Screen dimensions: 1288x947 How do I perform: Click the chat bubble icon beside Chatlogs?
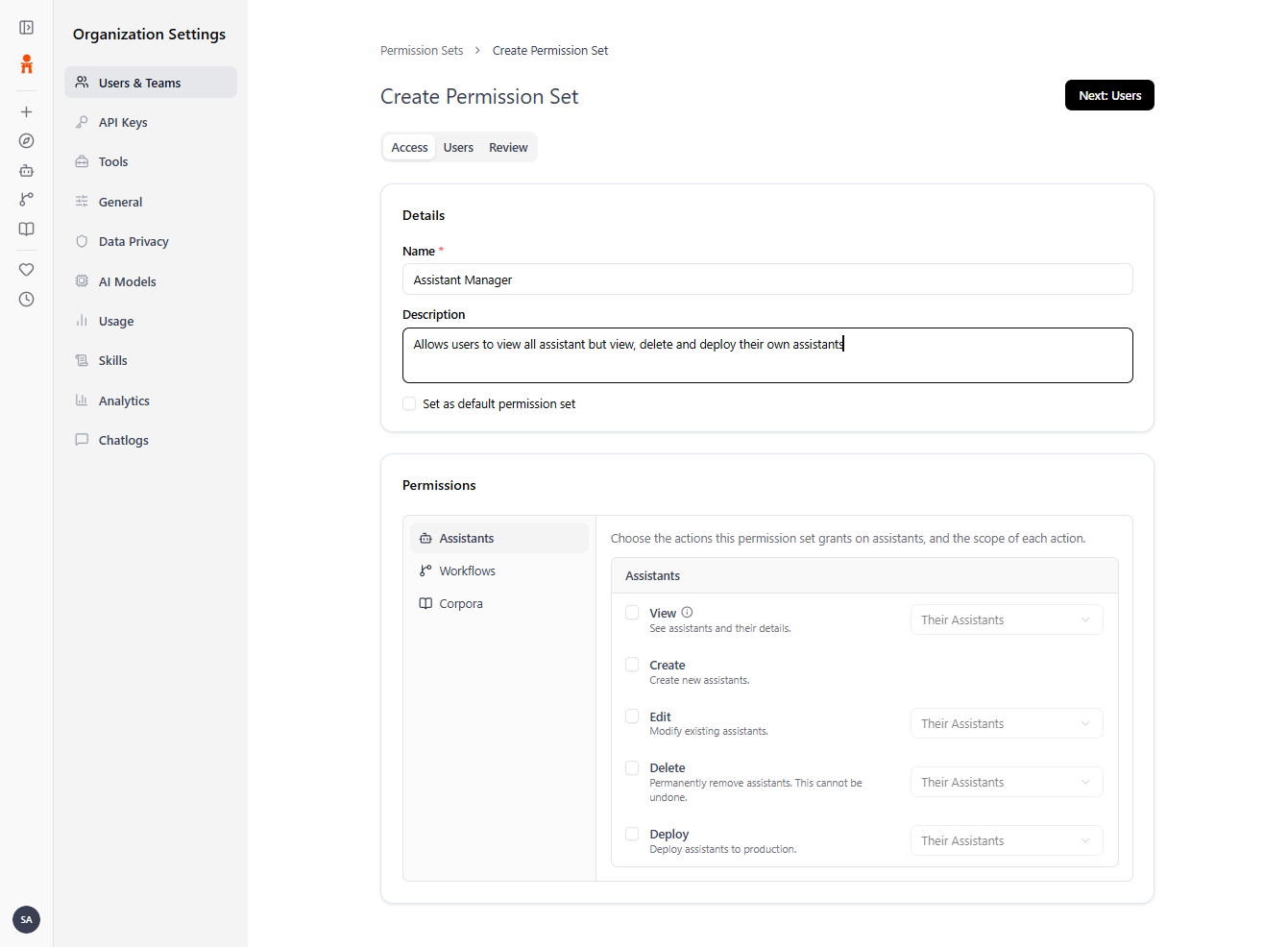pyautogui.click(x=82, y=440)
